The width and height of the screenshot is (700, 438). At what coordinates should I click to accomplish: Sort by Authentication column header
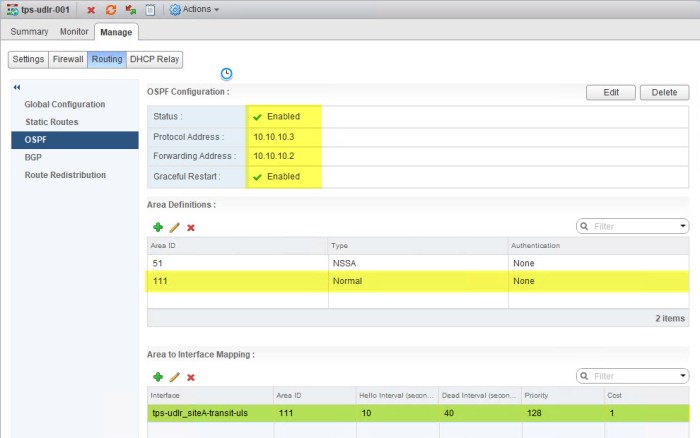(599, 246)
